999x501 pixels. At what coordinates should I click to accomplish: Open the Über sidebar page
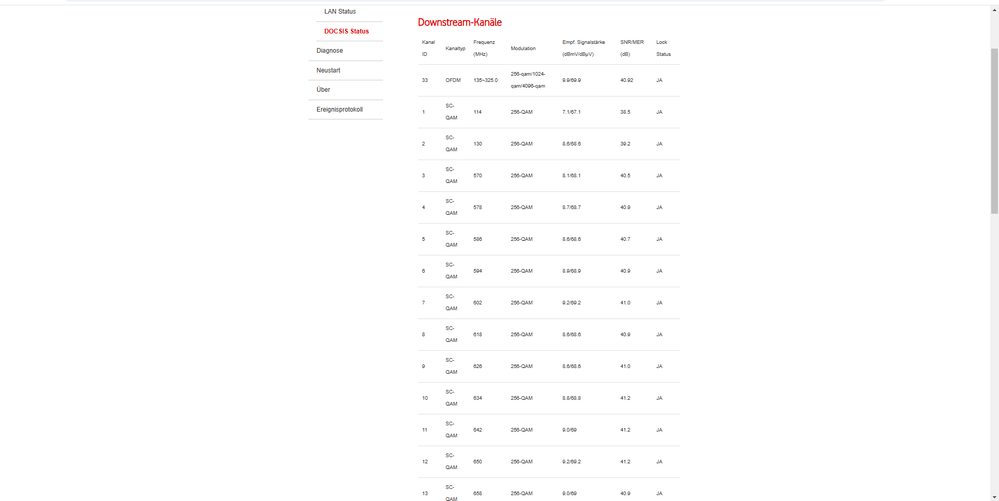coord(323,90)
